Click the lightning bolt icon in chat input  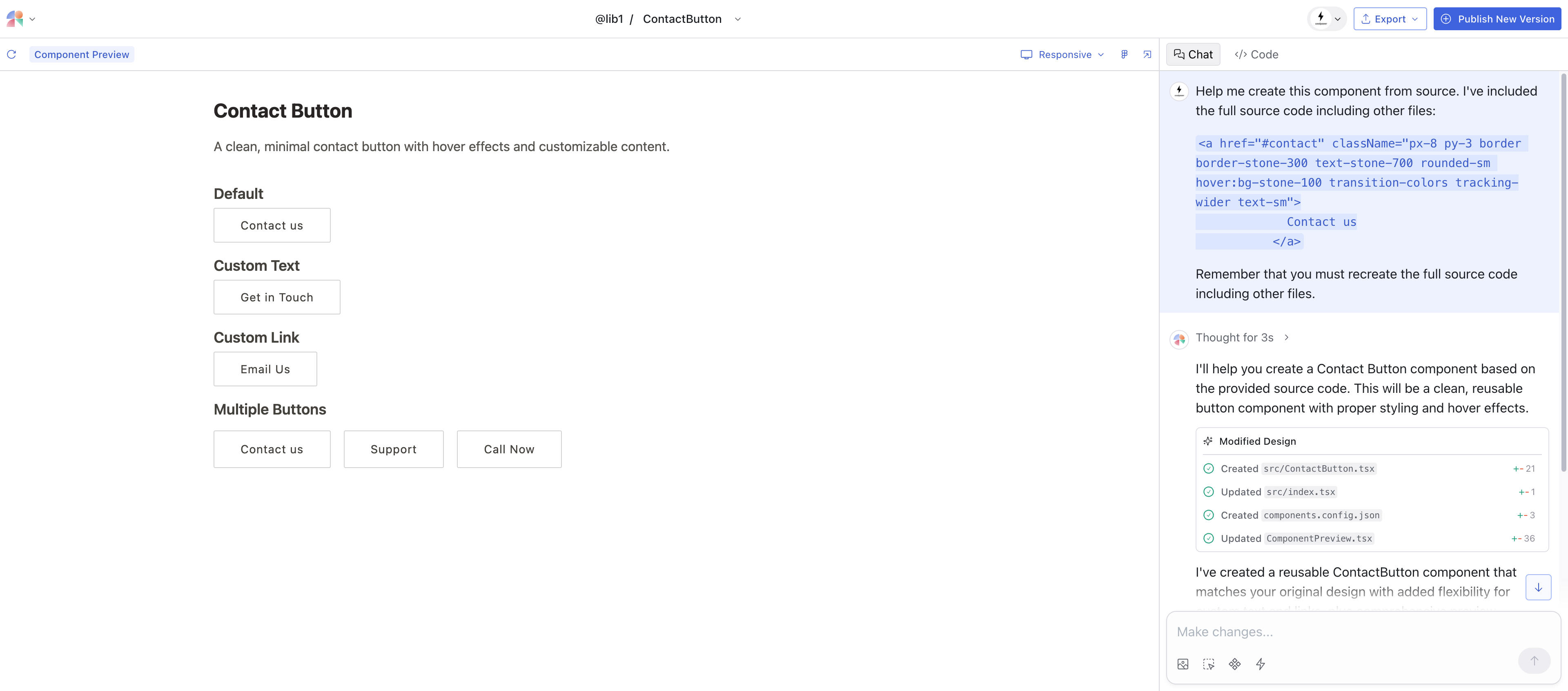pyautogui.click(x=1261, y=664)
